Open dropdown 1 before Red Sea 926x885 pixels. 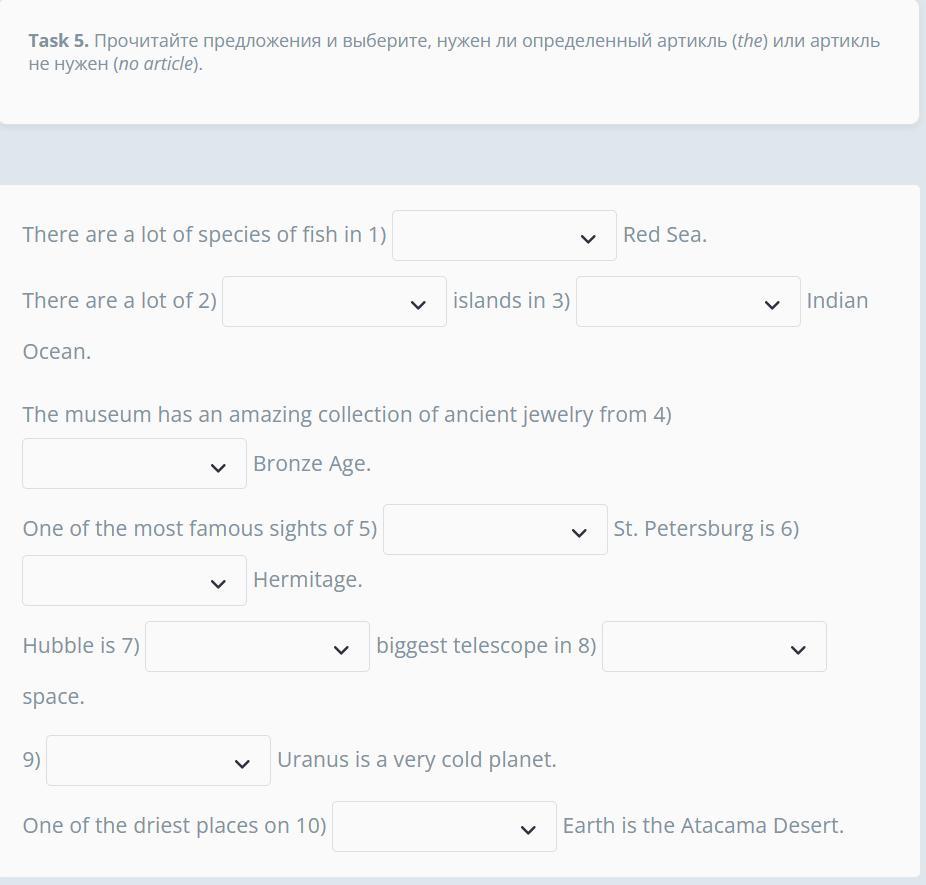[x=504, y=235]
